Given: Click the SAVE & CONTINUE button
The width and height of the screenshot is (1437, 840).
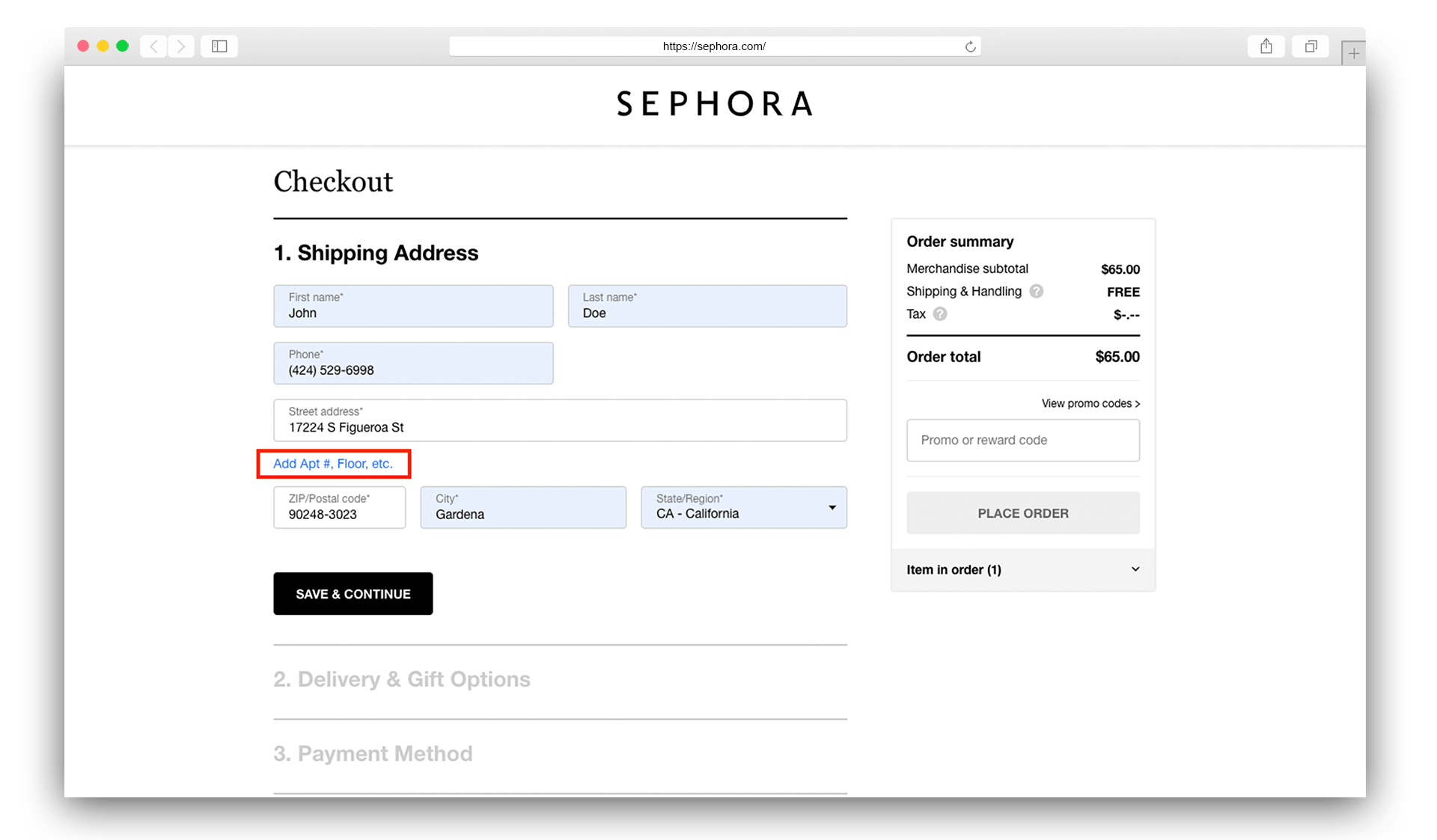Looking at the screenshot, I should [x=353, y=593].
